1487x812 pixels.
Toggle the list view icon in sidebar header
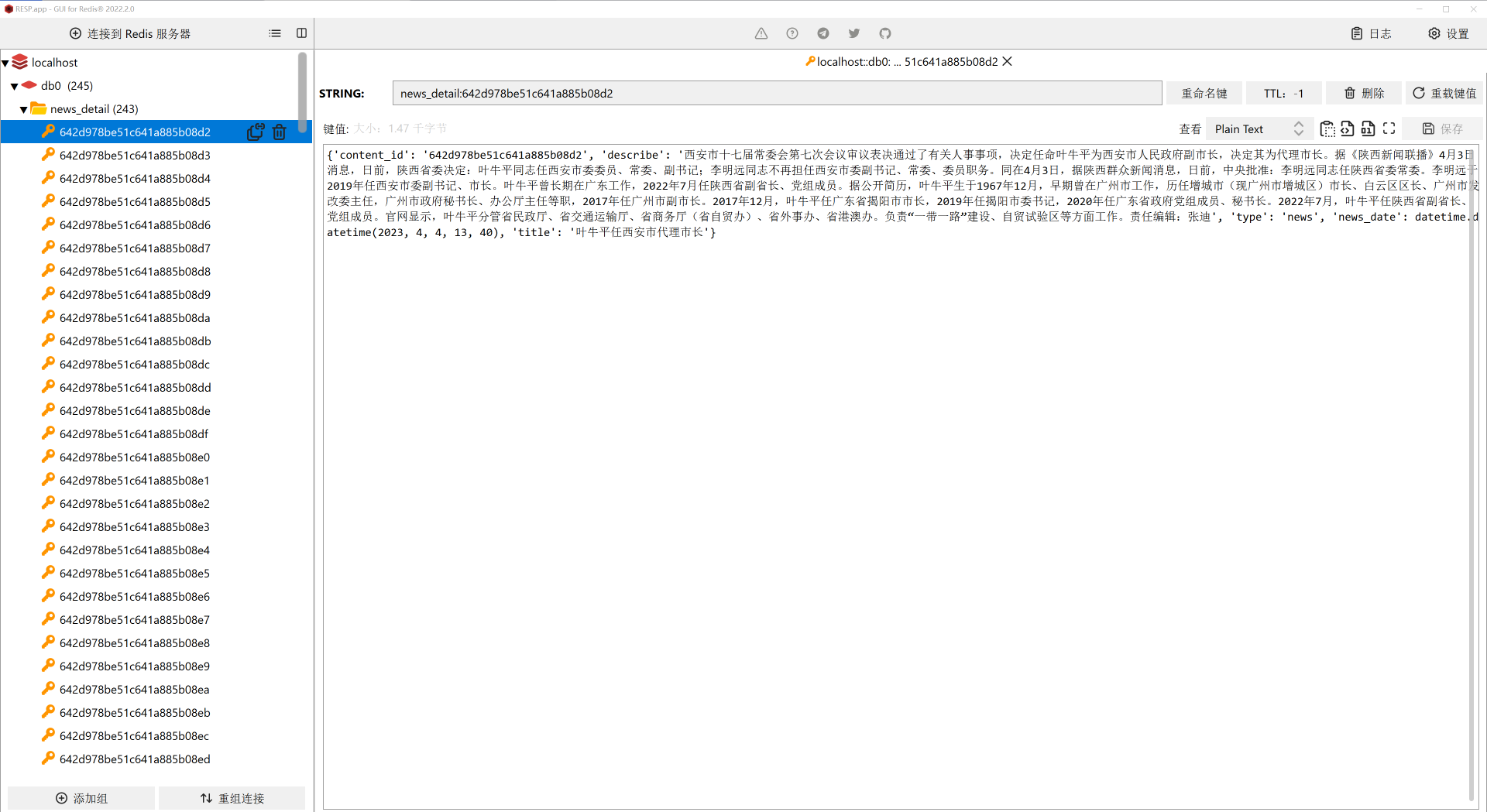(x=275, y=33)
